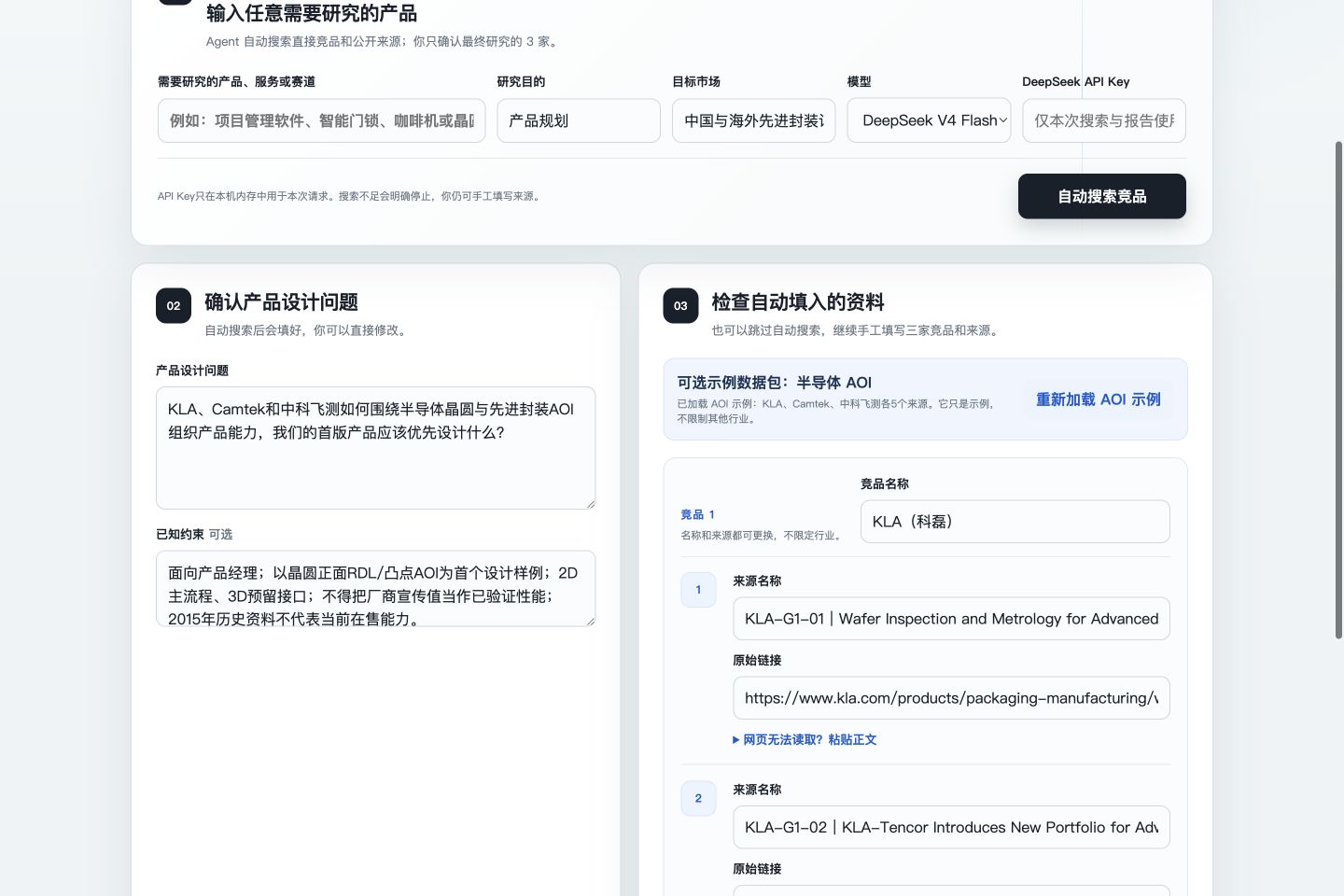Click the 目标市场 input field
Viewport: 1344px width, 896px height.
click(754, 120)
